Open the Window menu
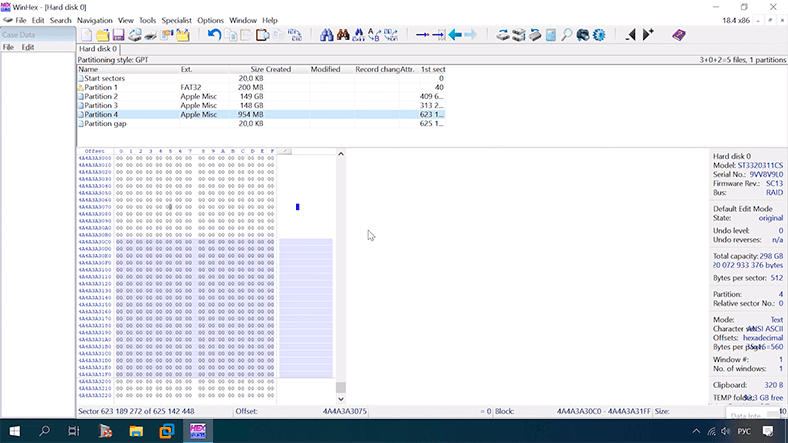The height and width of the screenshot is (443, 788). [x=243, y=21]
